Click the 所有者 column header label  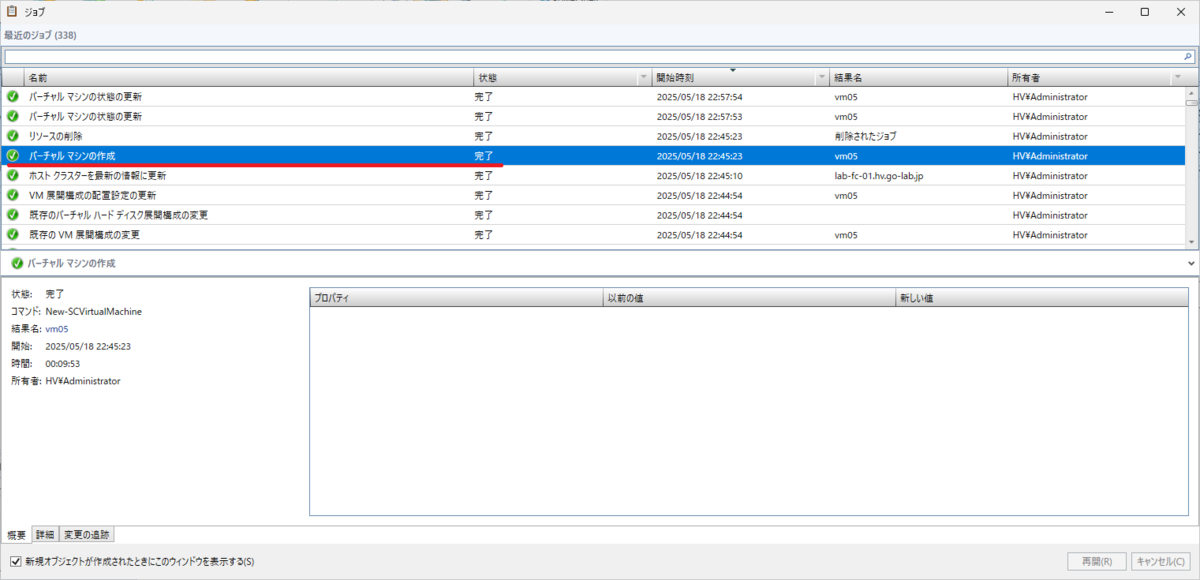(1026, 77)
